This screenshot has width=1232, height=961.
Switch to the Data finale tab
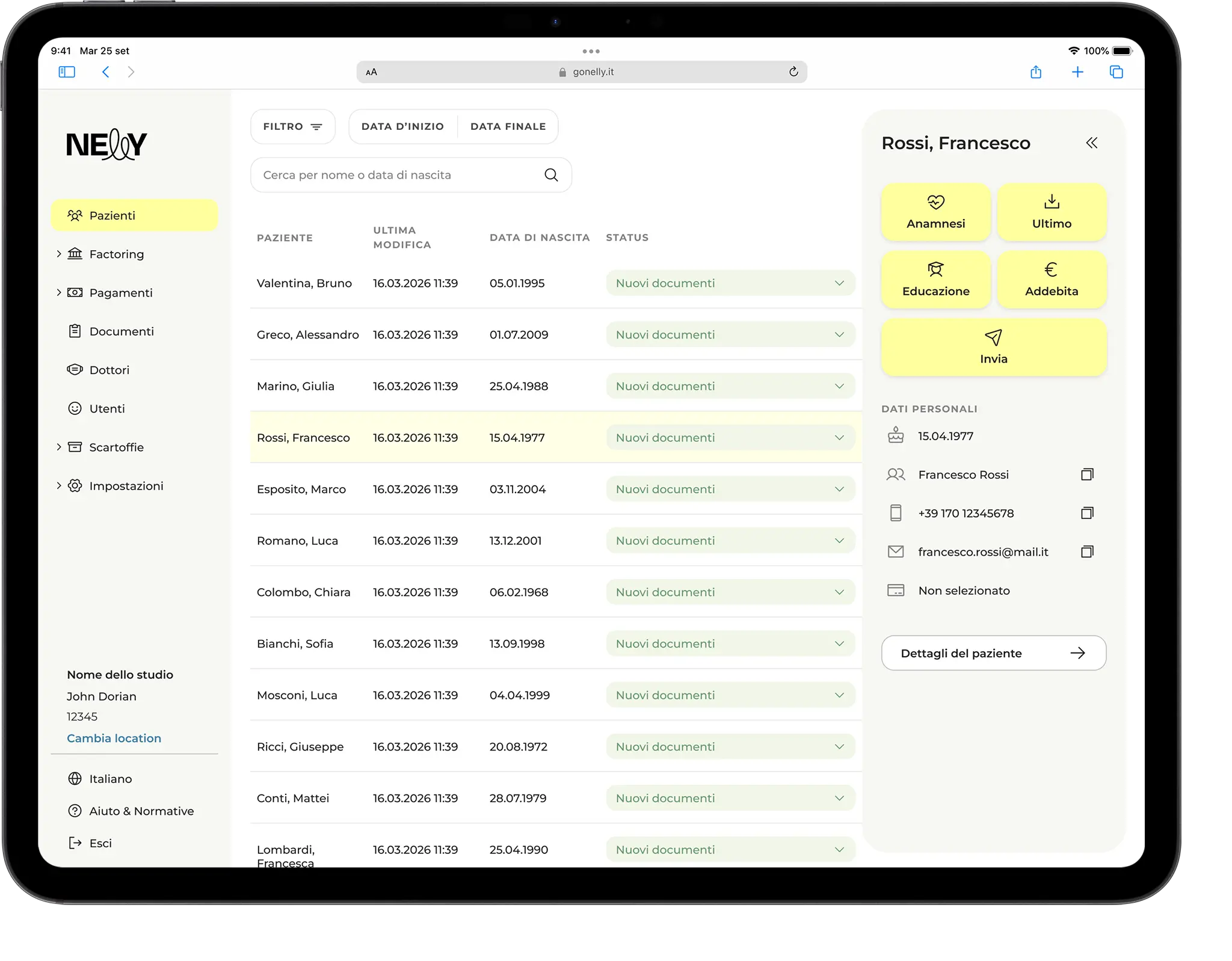pos(508,126)
